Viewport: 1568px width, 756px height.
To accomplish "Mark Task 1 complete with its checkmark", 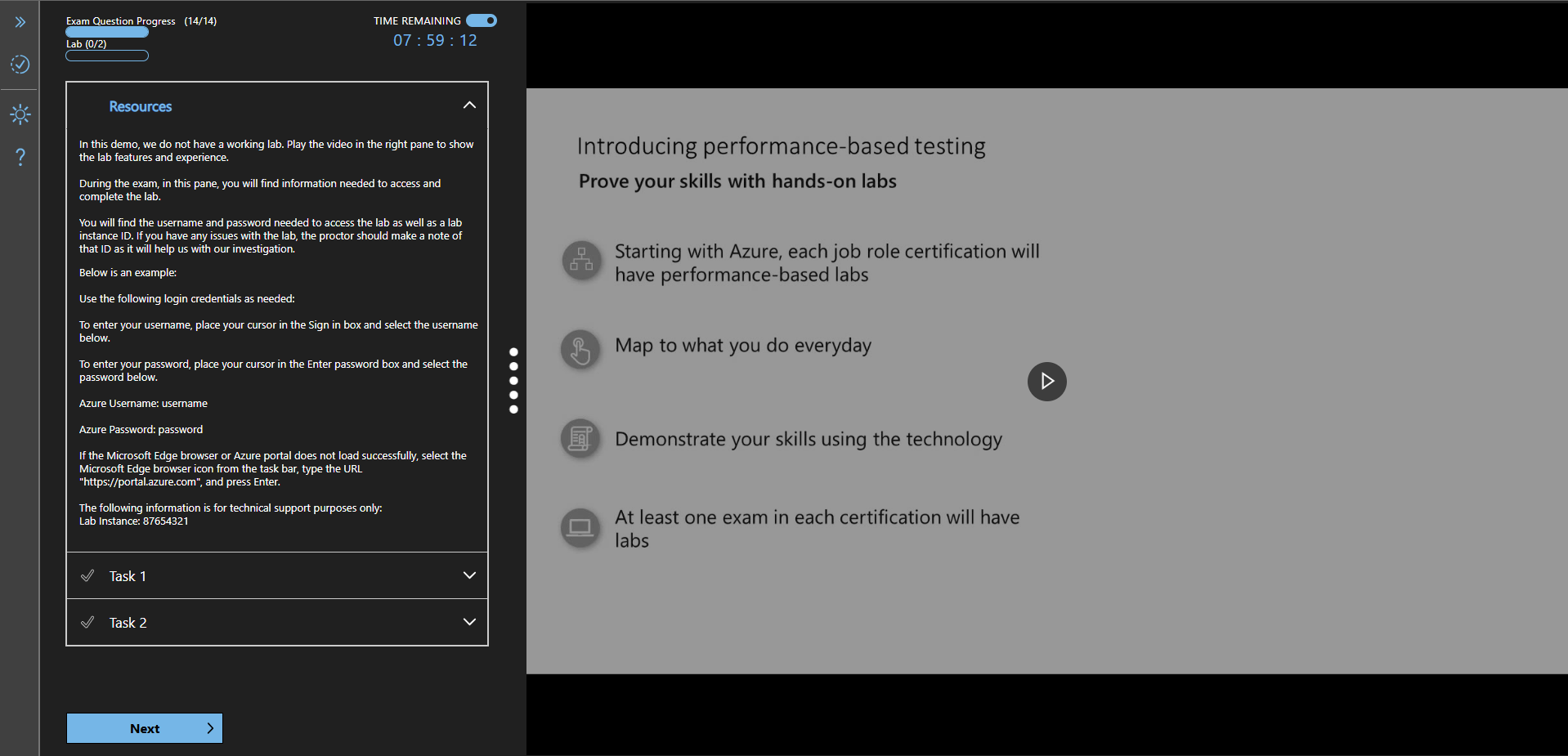I will pos(87,576).
